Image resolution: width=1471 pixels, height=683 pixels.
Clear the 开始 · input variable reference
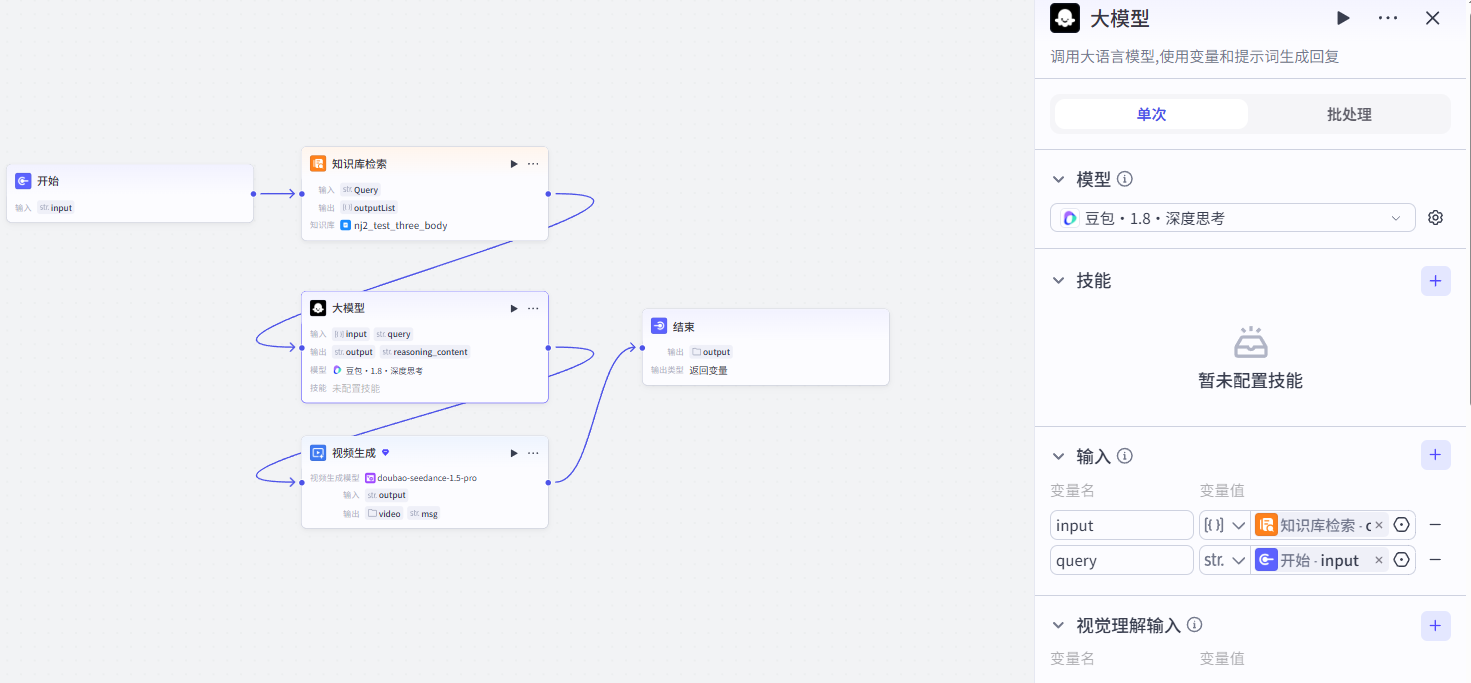[1379, 560]
